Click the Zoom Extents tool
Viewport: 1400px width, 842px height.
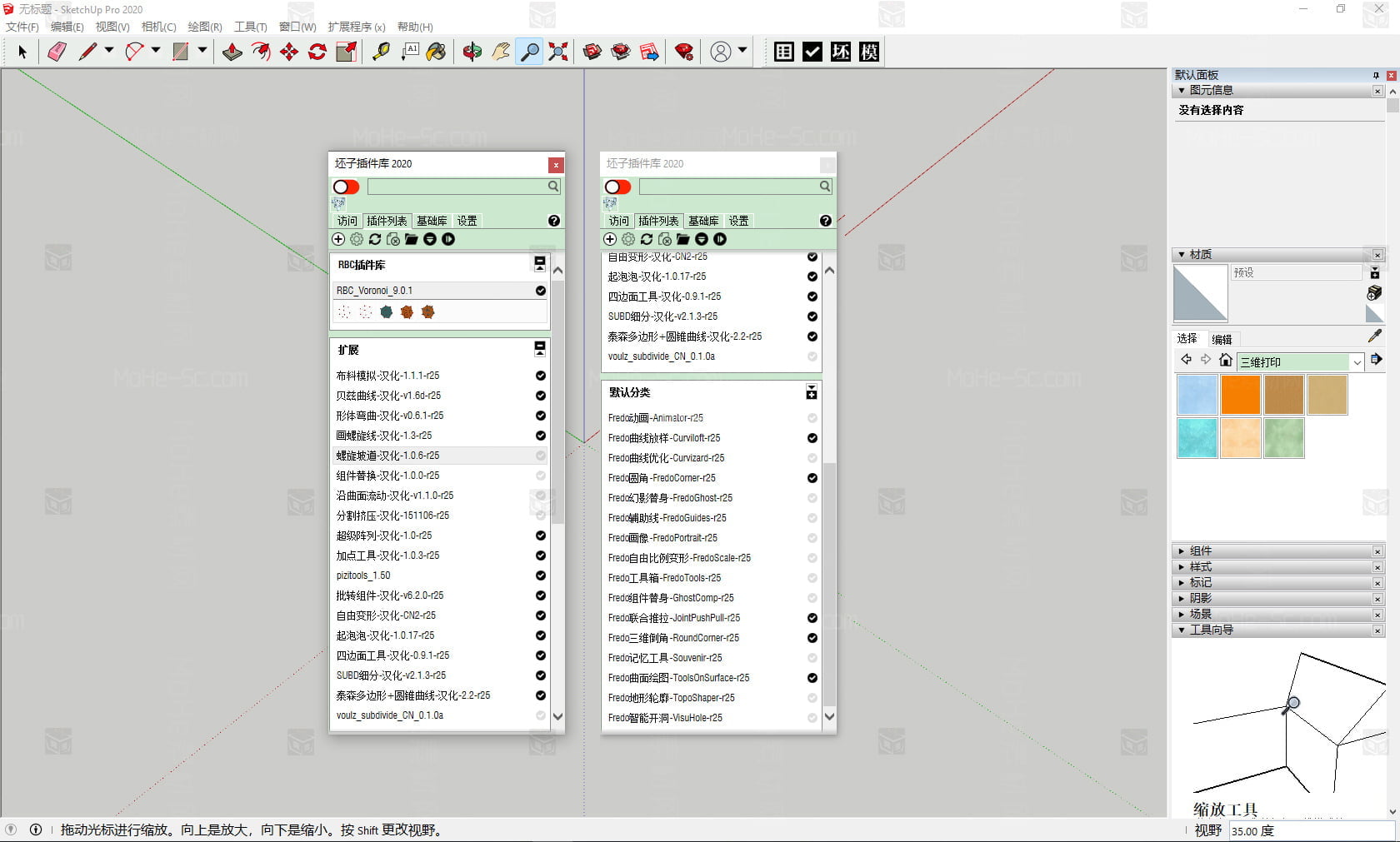point(558,52)
